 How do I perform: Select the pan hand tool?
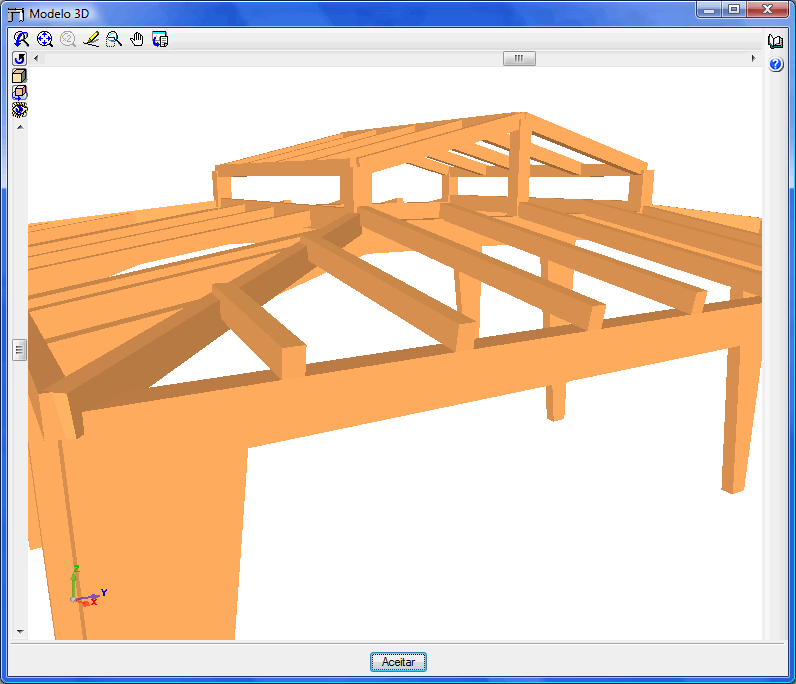(137, 39)
